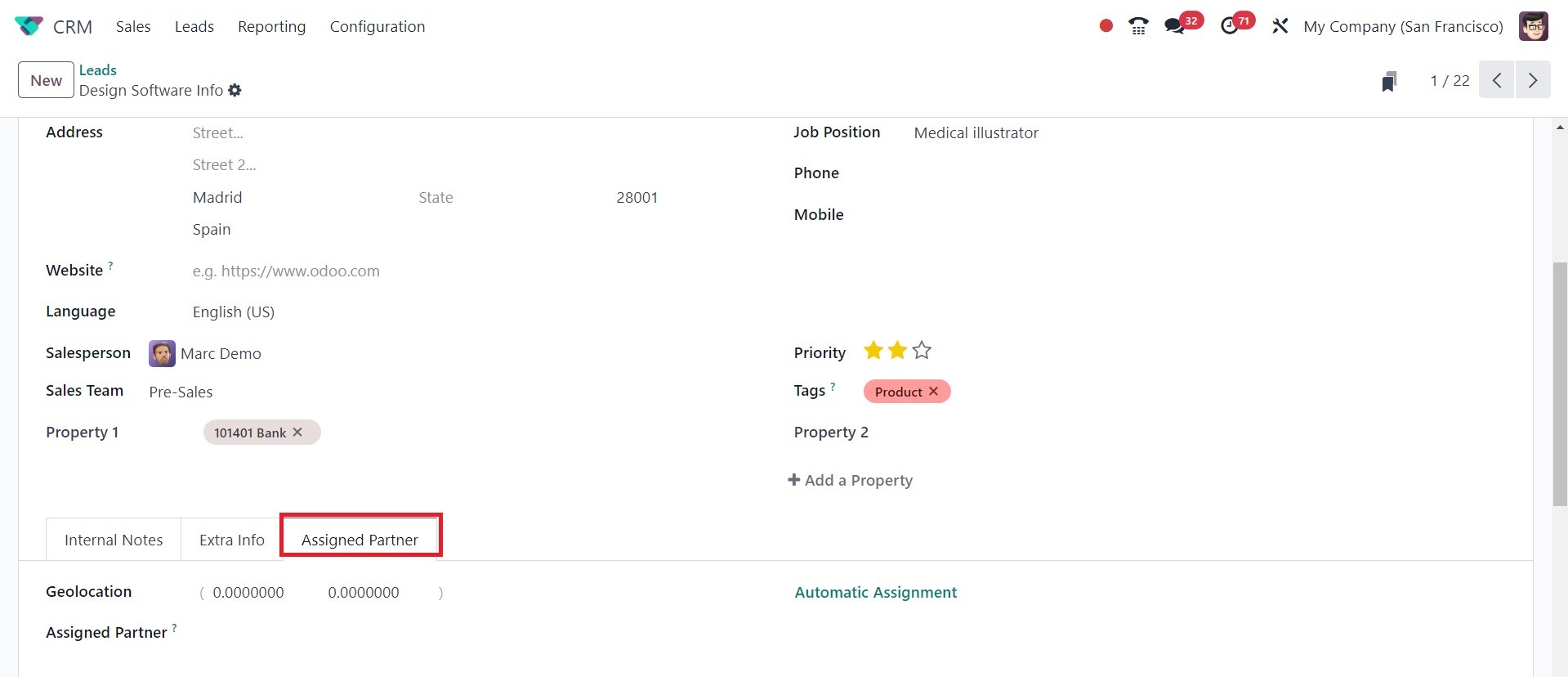Go to next record arrow
The image size is (1568, 677).
(1533, 81)
